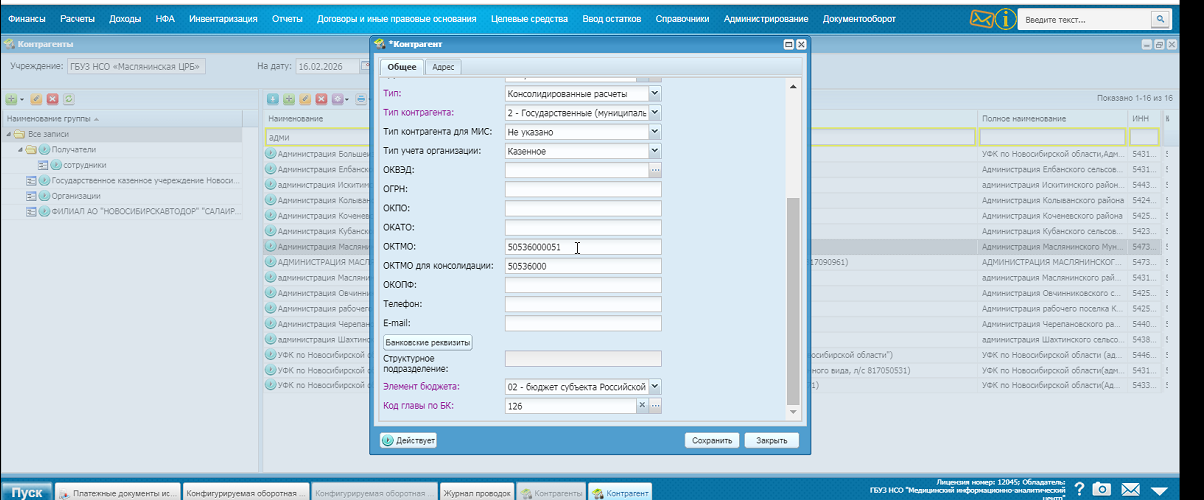The image size is (1204, 500).
Task: Click the Полное наименование column header
Action: [x=1053, y=119]
